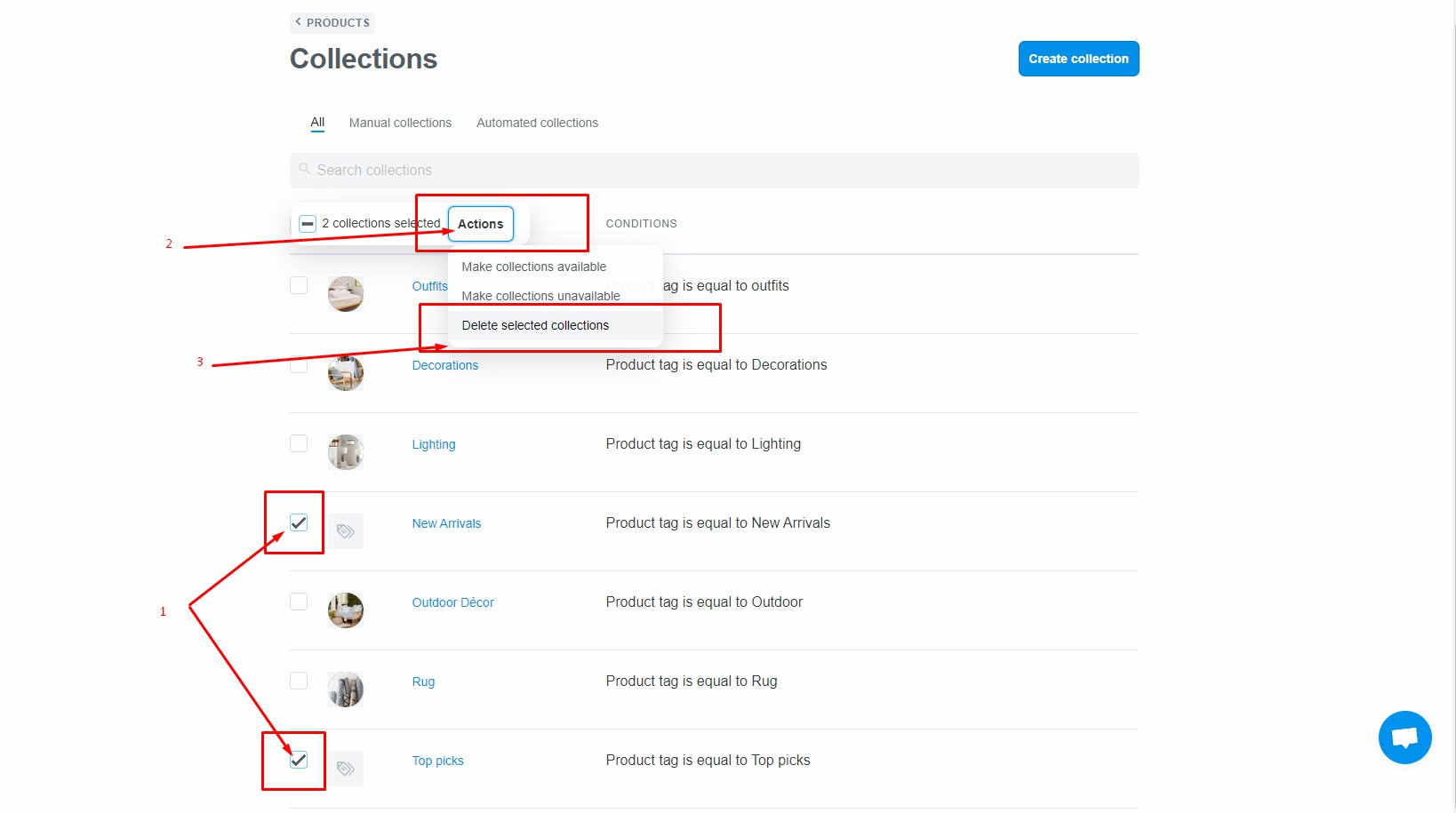Viewport: 1456px width, 813px height.
Task: Open the Actions dropdown
Action: pos(481,223)
